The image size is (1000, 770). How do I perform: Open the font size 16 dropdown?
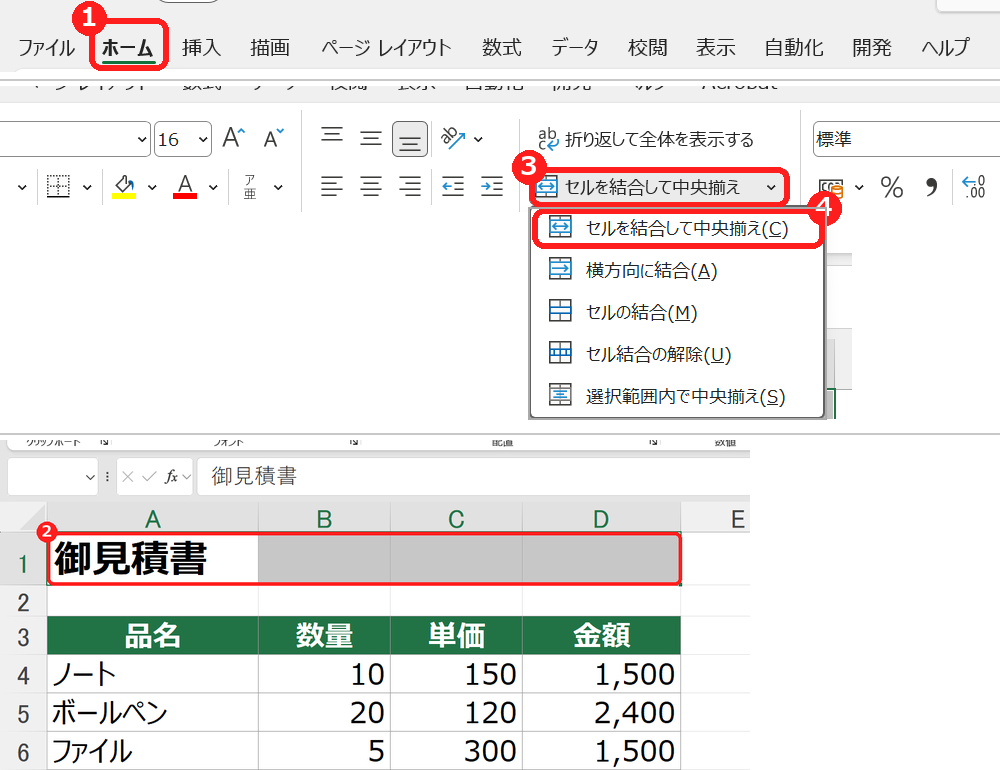pyautogui.click(x=203, y=139)
